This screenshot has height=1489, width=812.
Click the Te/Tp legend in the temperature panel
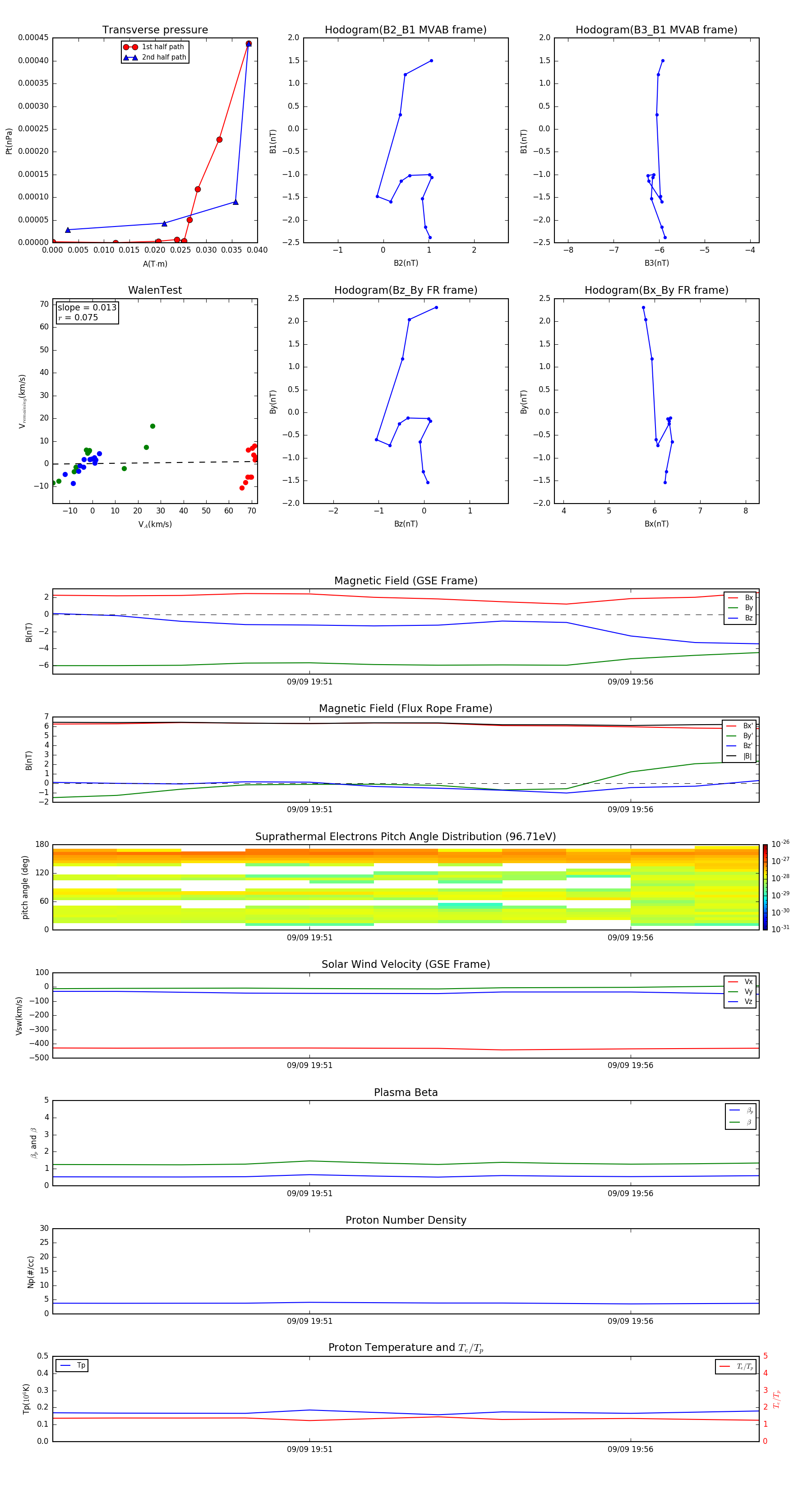click(736, 1366)
